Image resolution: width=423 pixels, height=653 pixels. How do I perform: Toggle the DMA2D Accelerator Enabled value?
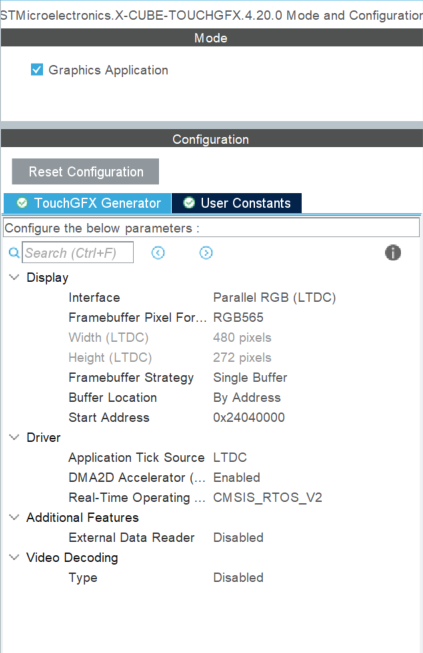(x=236, y=477)
